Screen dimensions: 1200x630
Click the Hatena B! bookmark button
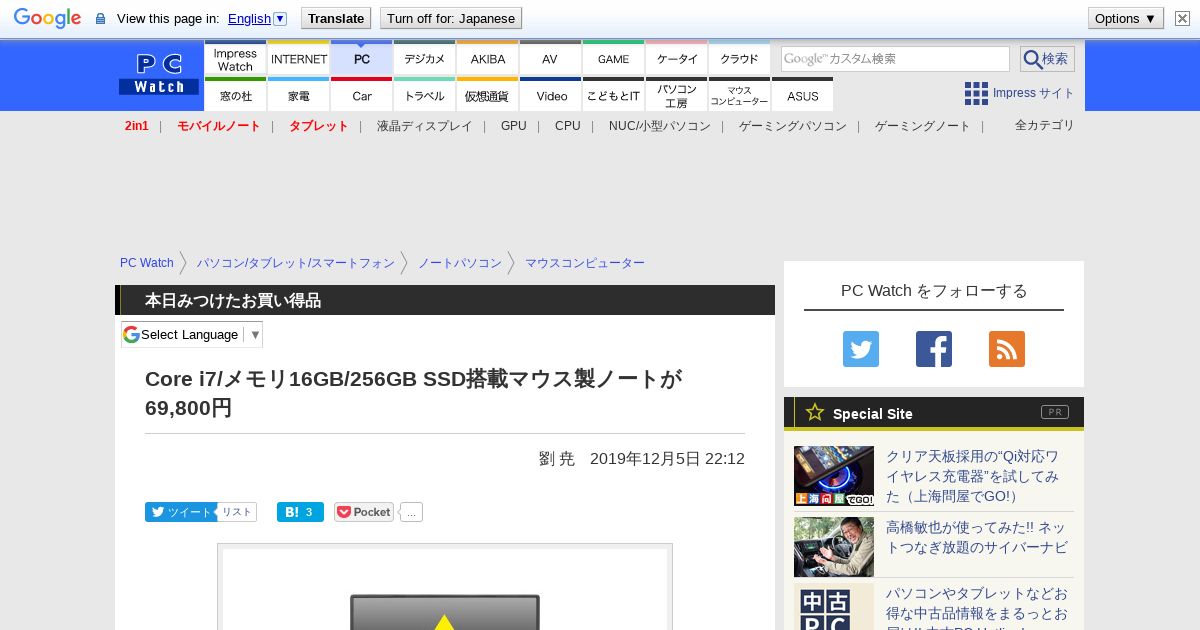coord(300,512)
